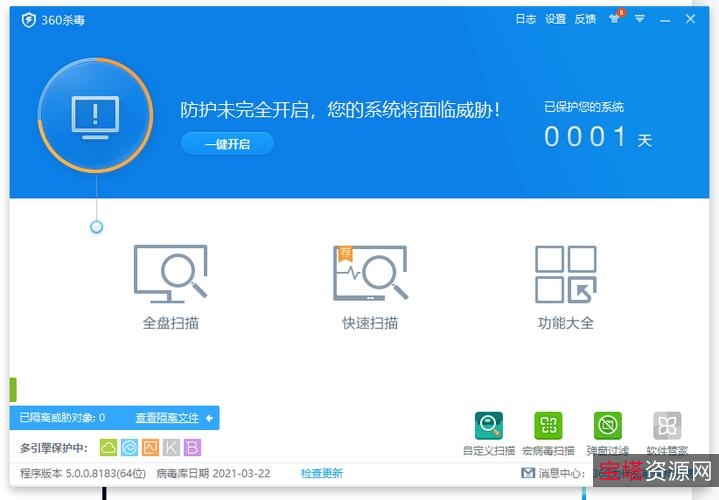Open 查看隔离文件 link
The height and width of the screenshot is (500, 719).
click(x=167, y=418)
